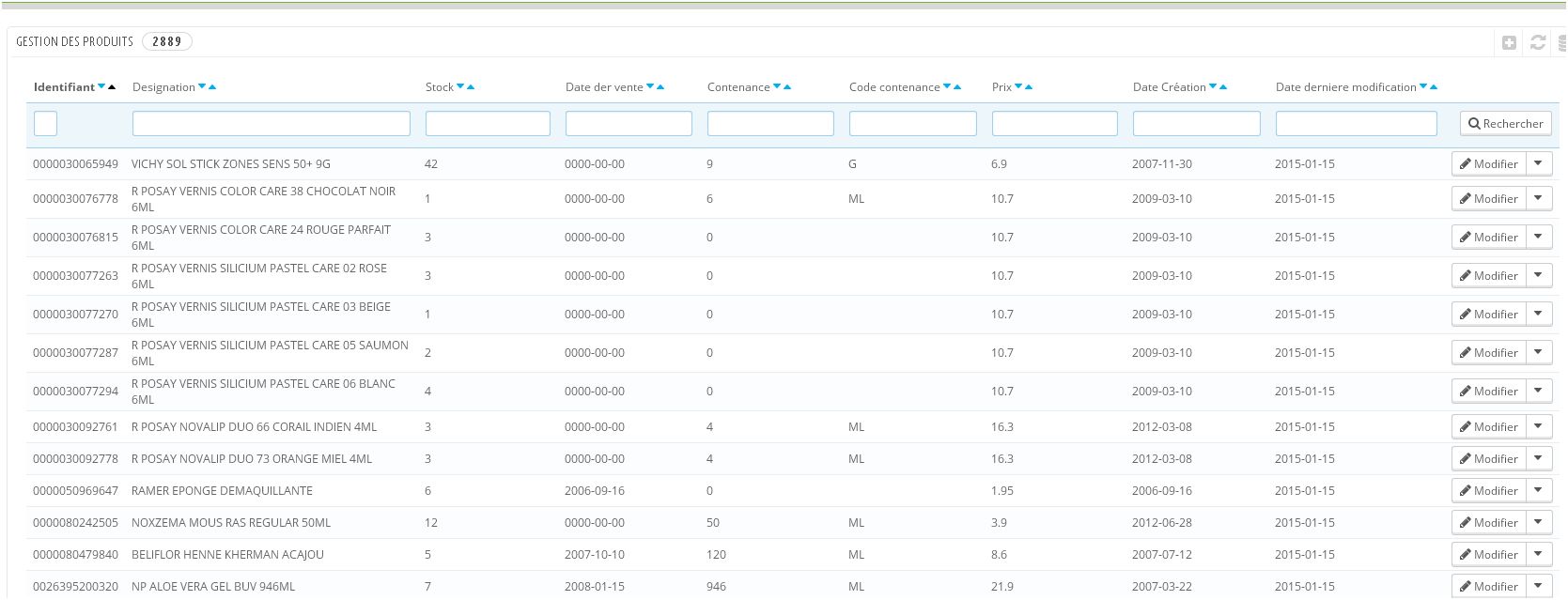Edit BELIFLOR HENNE KHERMAN ACAJOU product
The height and width of the screenshot is (600, 1568).
[x=1488, y=554]
